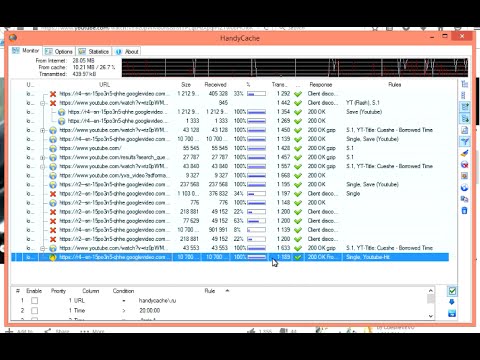Screen dimensions: 480x360
Task: Click blue down arrow beside rules list
Action: click(x=452, y=302)
